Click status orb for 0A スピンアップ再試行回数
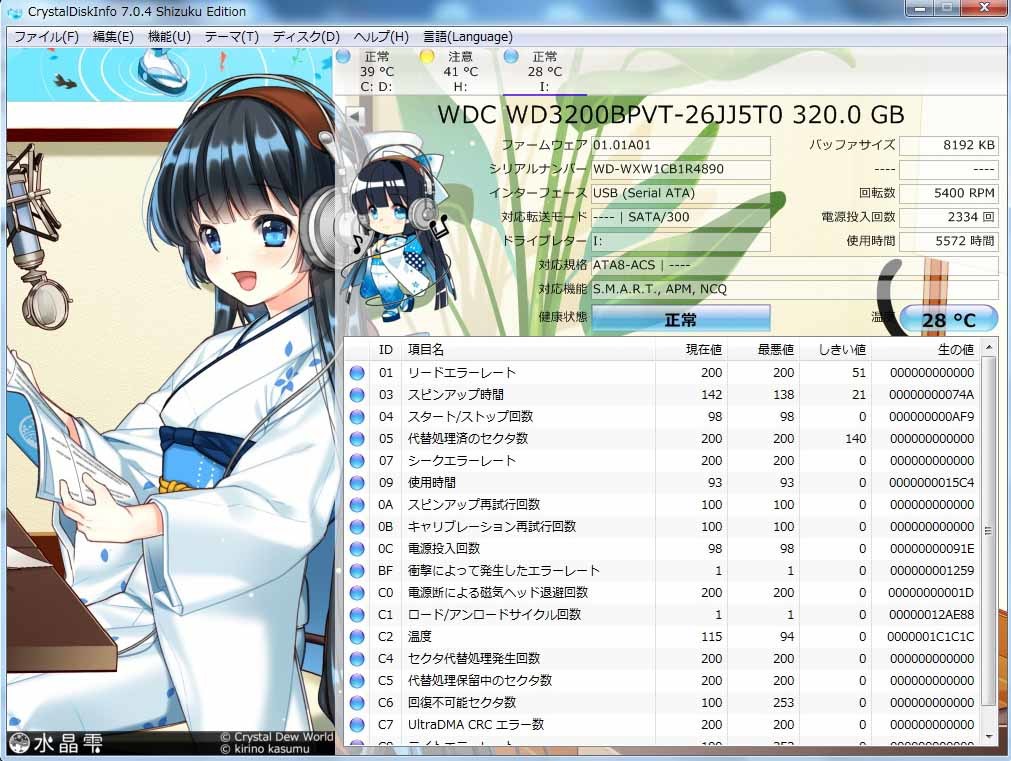Image resolution: width=1011 pixels, height=761 pixels. [x=357, y=504]
